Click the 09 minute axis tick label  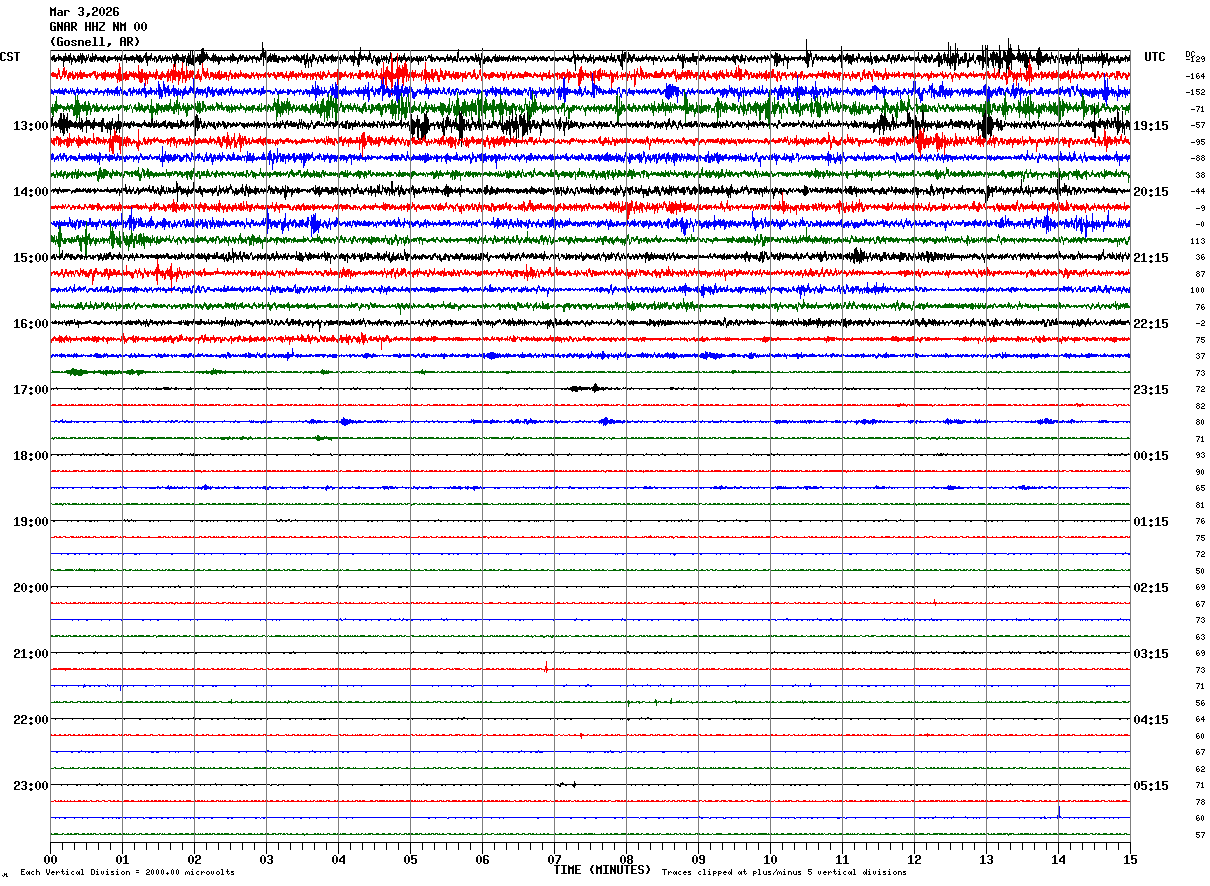[698, 859]
